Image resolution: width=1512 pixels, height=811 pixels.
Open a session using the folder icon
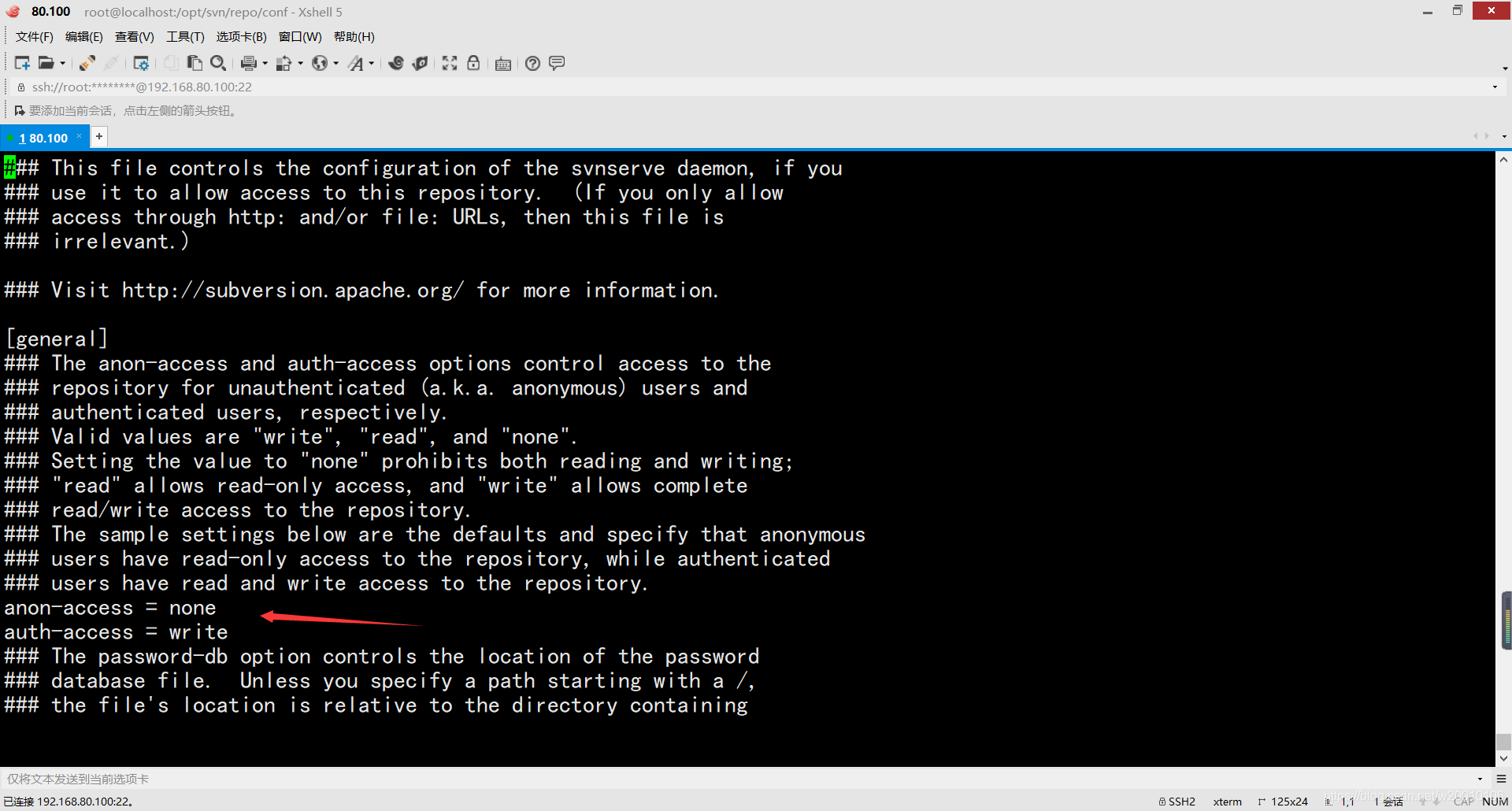46,63
